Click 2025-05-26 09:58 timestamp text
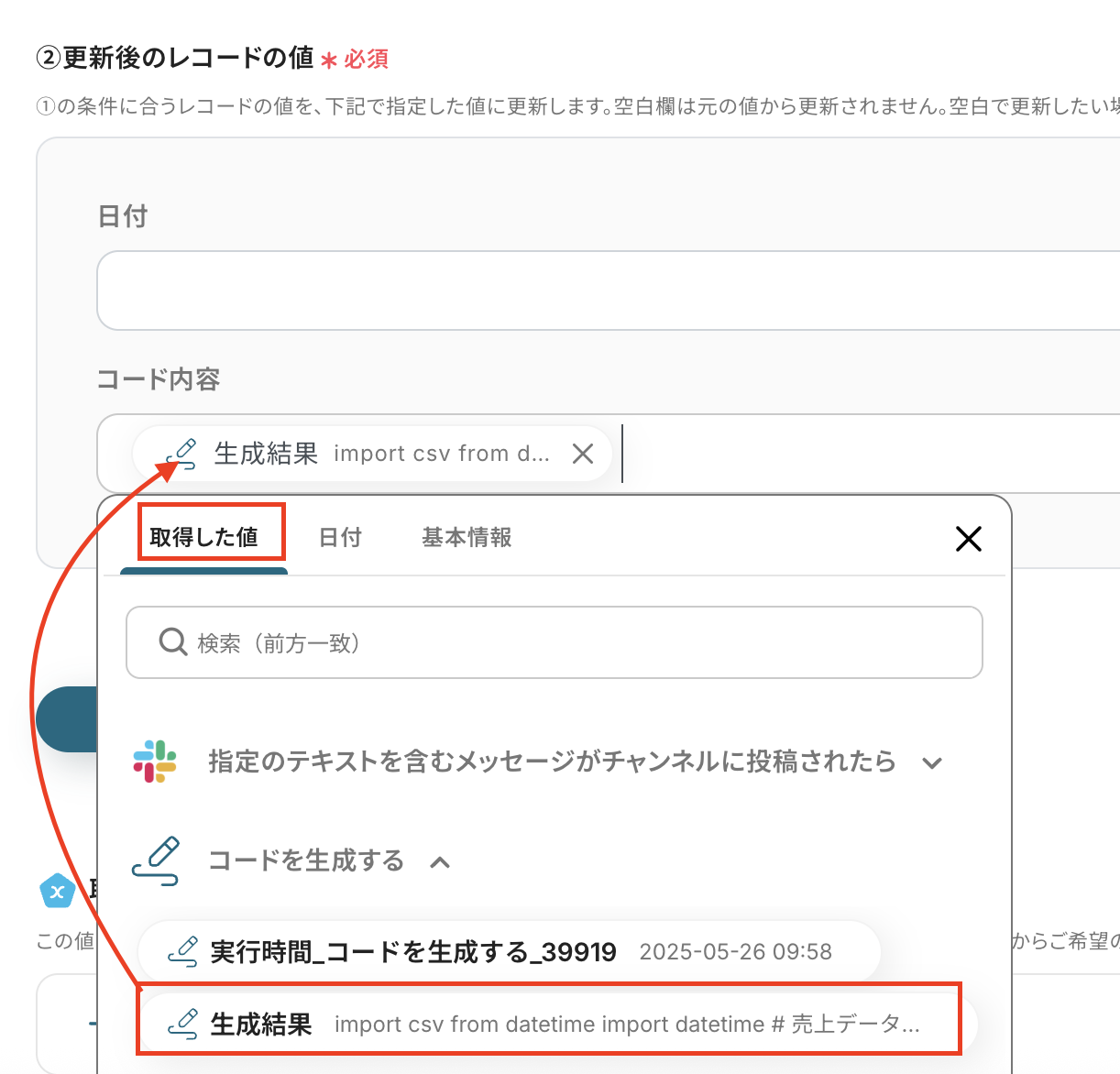The width and height of the screenshot is (1120, 1074). tap(736, 952)
